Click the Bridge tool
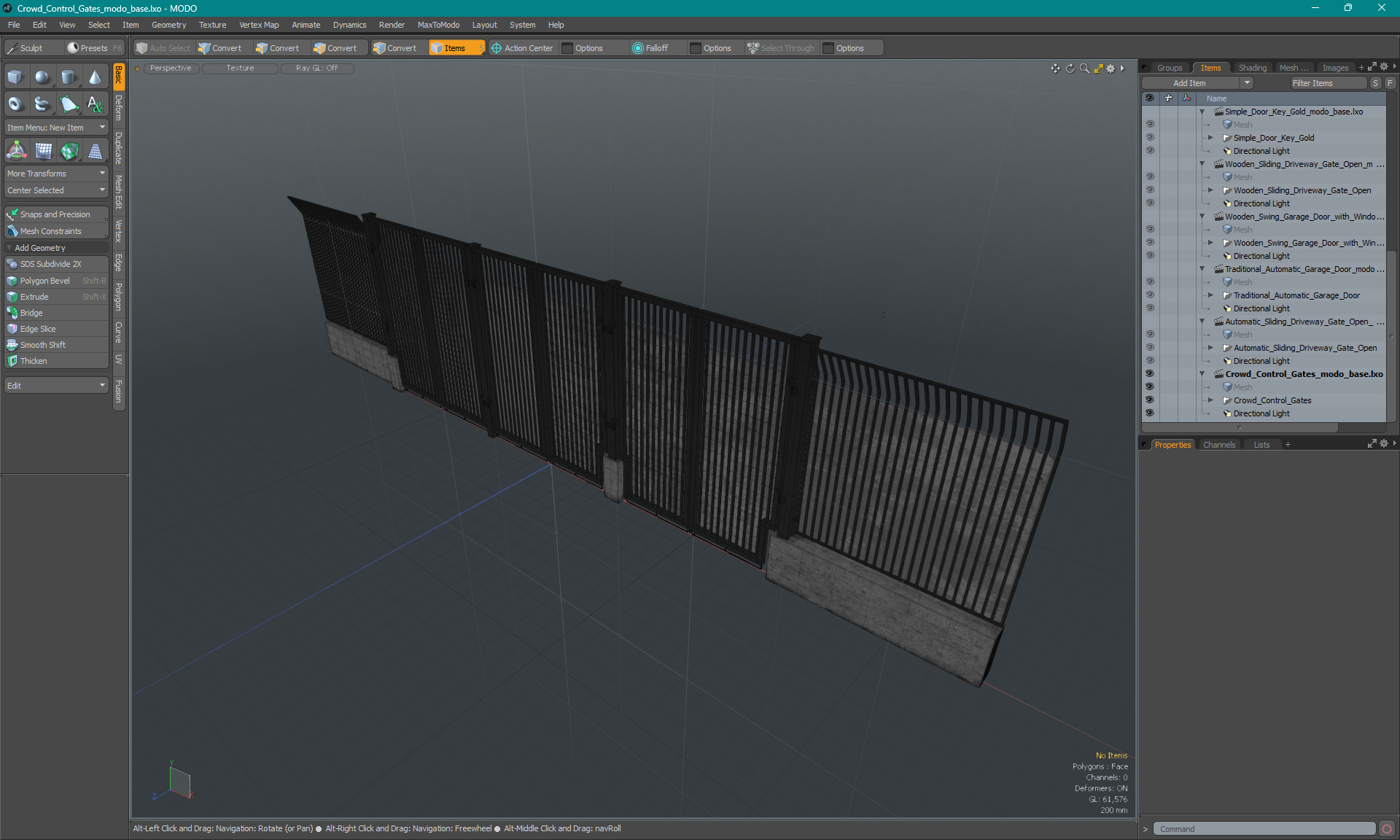This screenshot has height=840, width=1400. pos(56,313)
